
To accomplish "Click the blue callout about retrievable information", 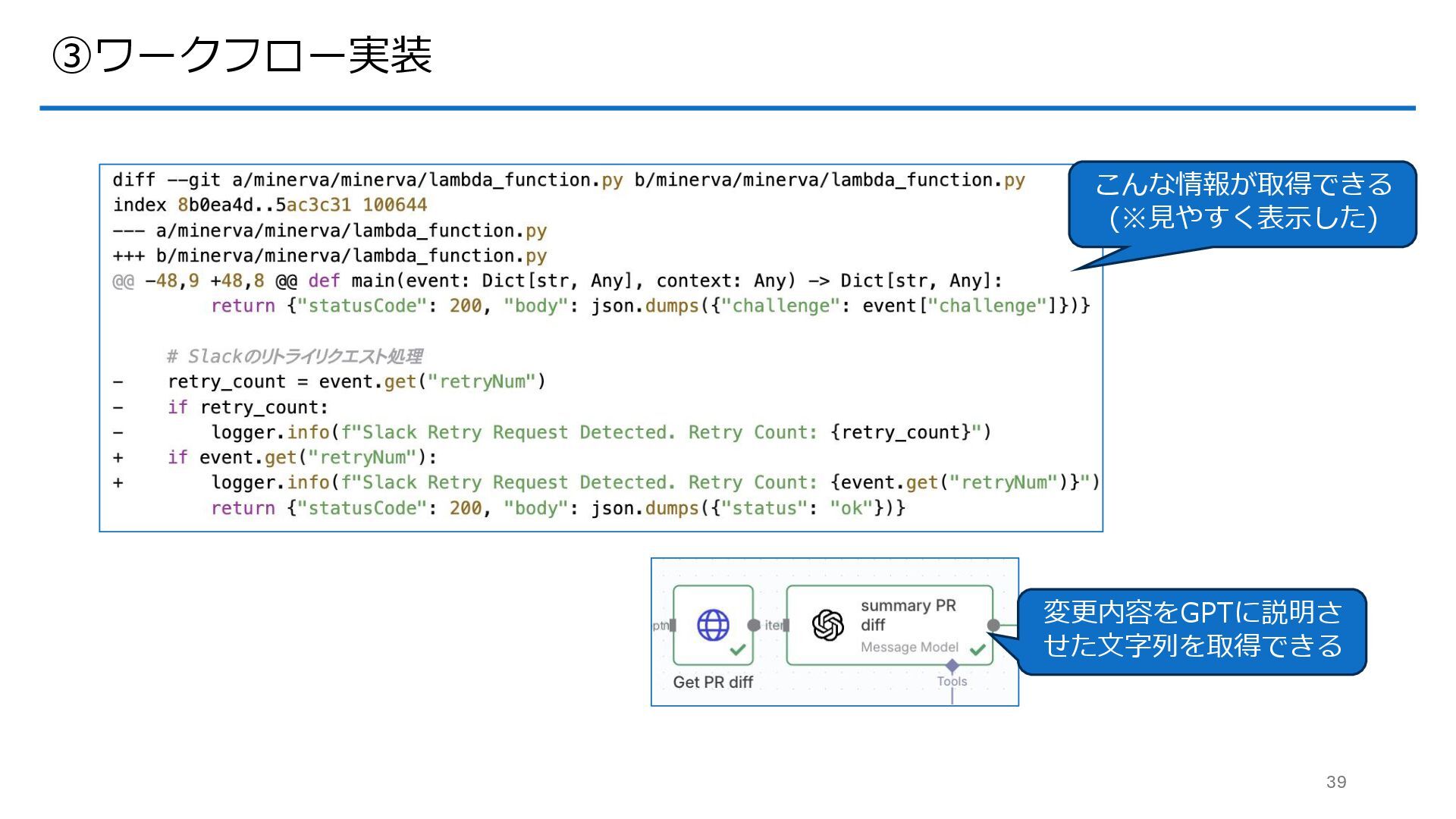I will point(1242,202).
